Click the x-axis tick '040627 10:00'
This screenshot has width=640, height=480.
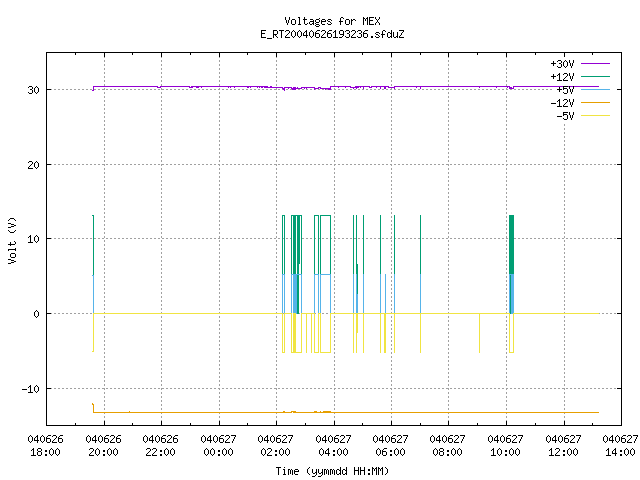click(x=506, y=446)
